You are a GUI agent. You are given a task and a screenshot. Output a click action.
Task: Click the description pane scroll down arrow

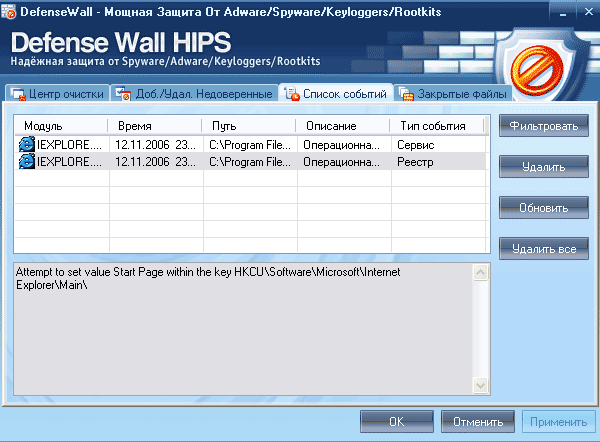click(x=481, y=385)
